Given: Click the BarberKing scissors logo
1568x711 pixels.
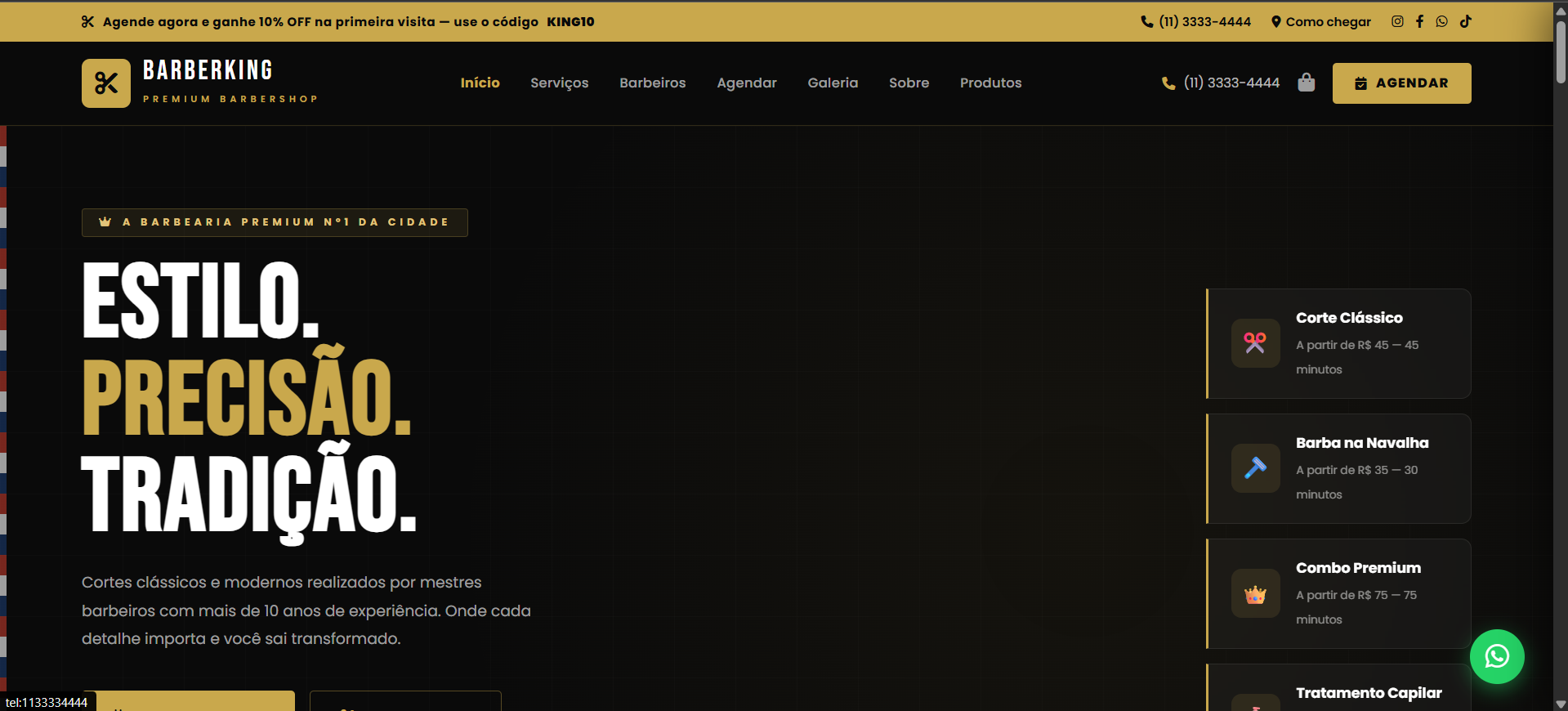Looking at the screenshot, I should (x=106, y=83).
